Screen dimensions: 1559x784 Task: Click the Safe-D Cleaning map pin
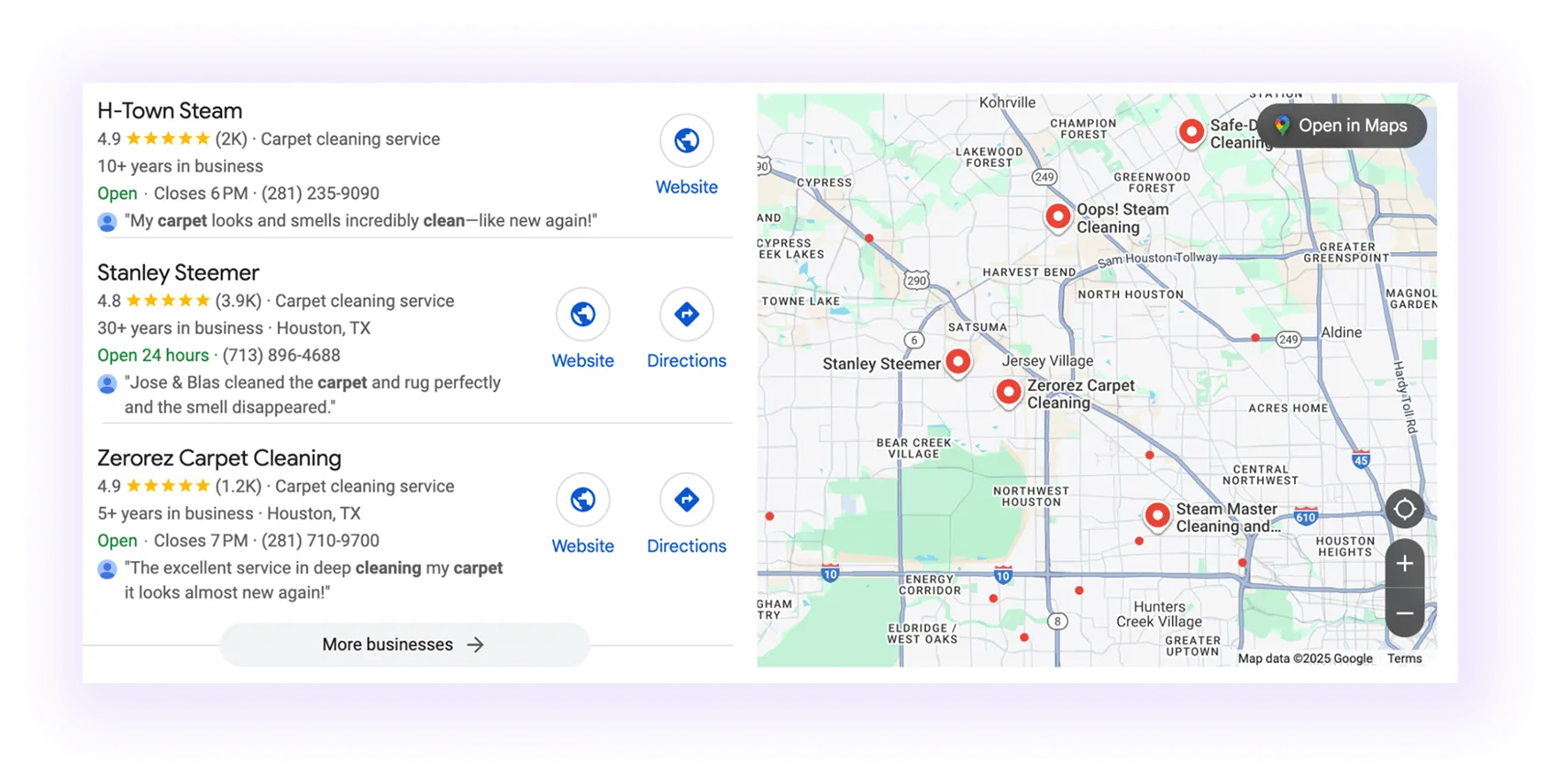(1191, 133)
